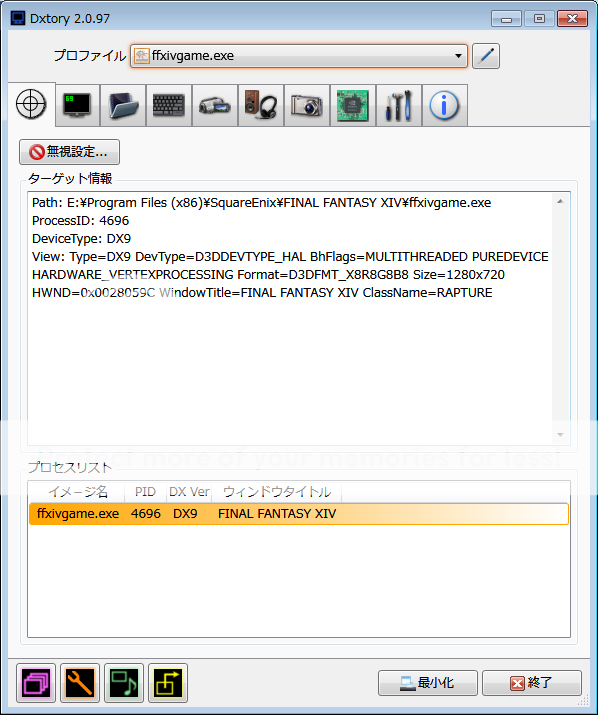This screenshot has height=715, width=598.
Task: Maximize the Dxtory window
Action: click(539, 19)
